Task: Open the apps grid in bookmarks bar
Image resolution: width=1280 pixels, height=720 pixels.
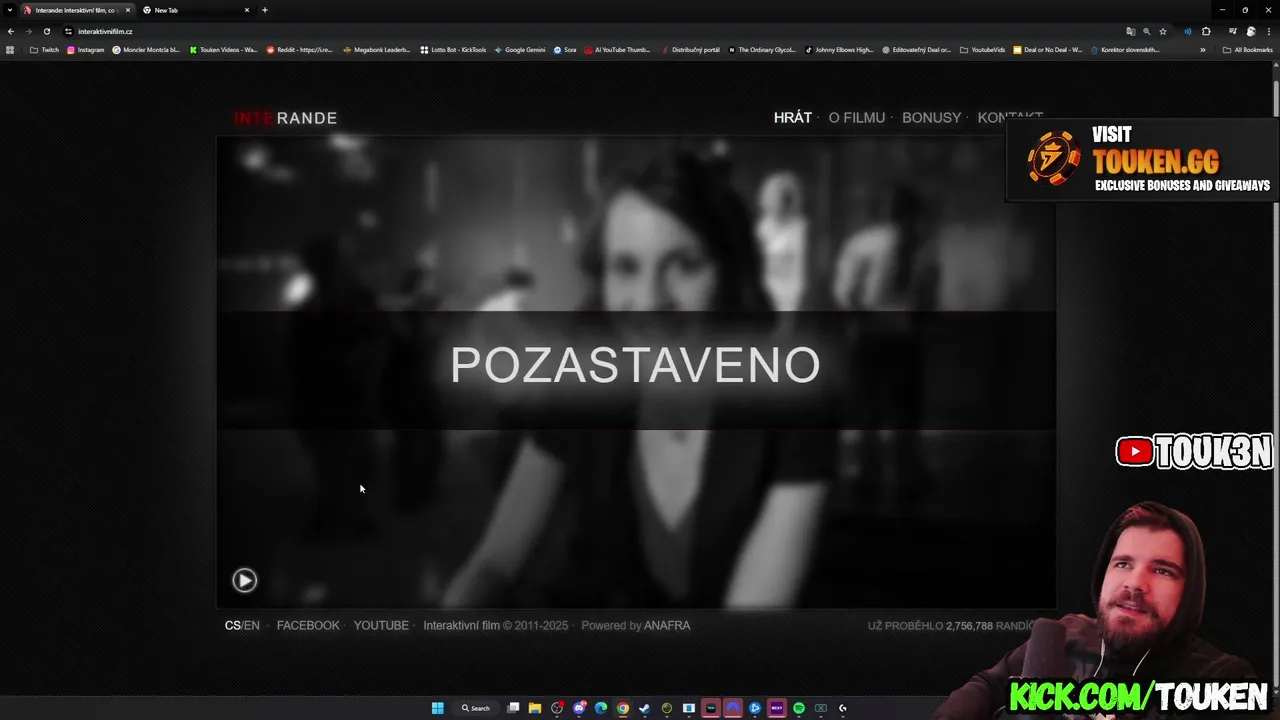Action: (10, 50)
